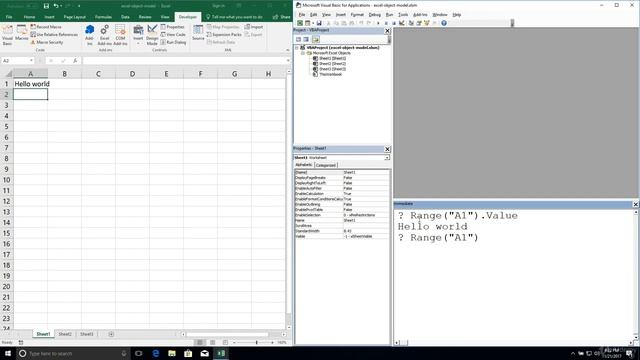
Task: Click View Object in Project Explorer
Action: point(306,39)
